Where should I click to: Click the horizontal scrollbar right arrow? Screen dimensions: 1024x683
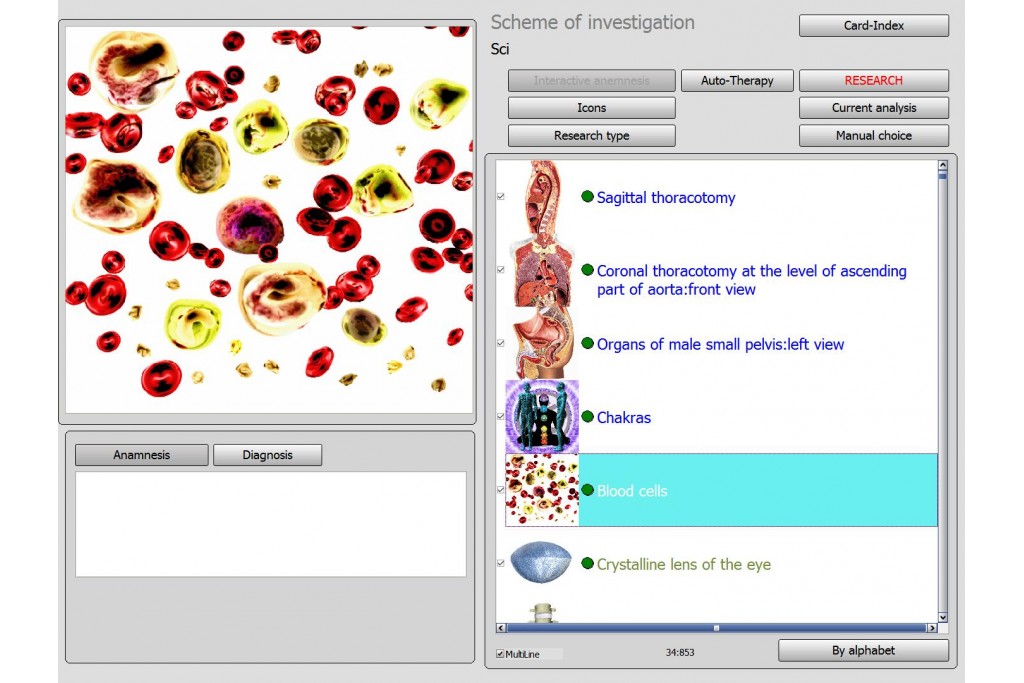(x=932, y=628)
